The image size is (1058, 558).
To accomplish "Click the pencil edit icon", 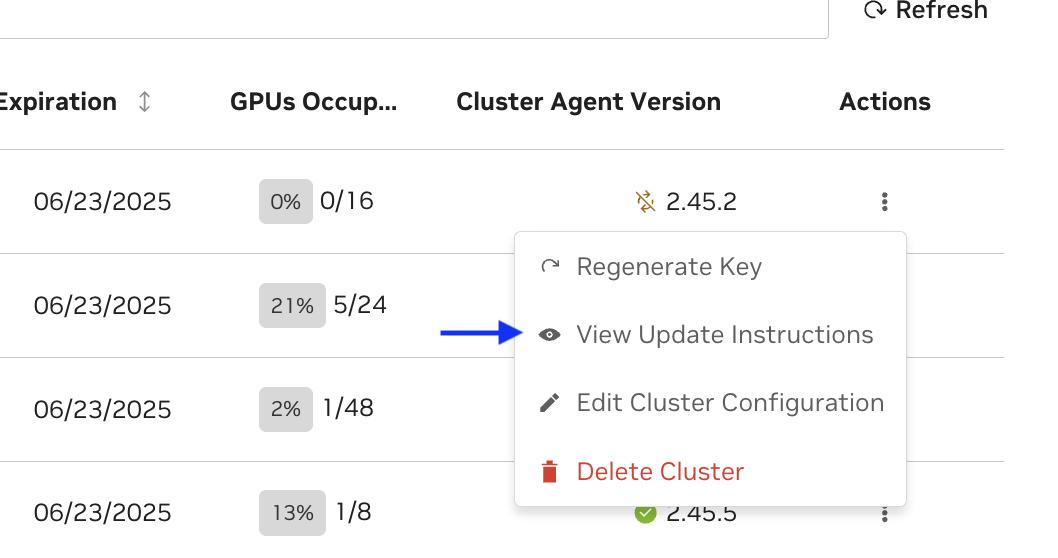I will [549, 403].
